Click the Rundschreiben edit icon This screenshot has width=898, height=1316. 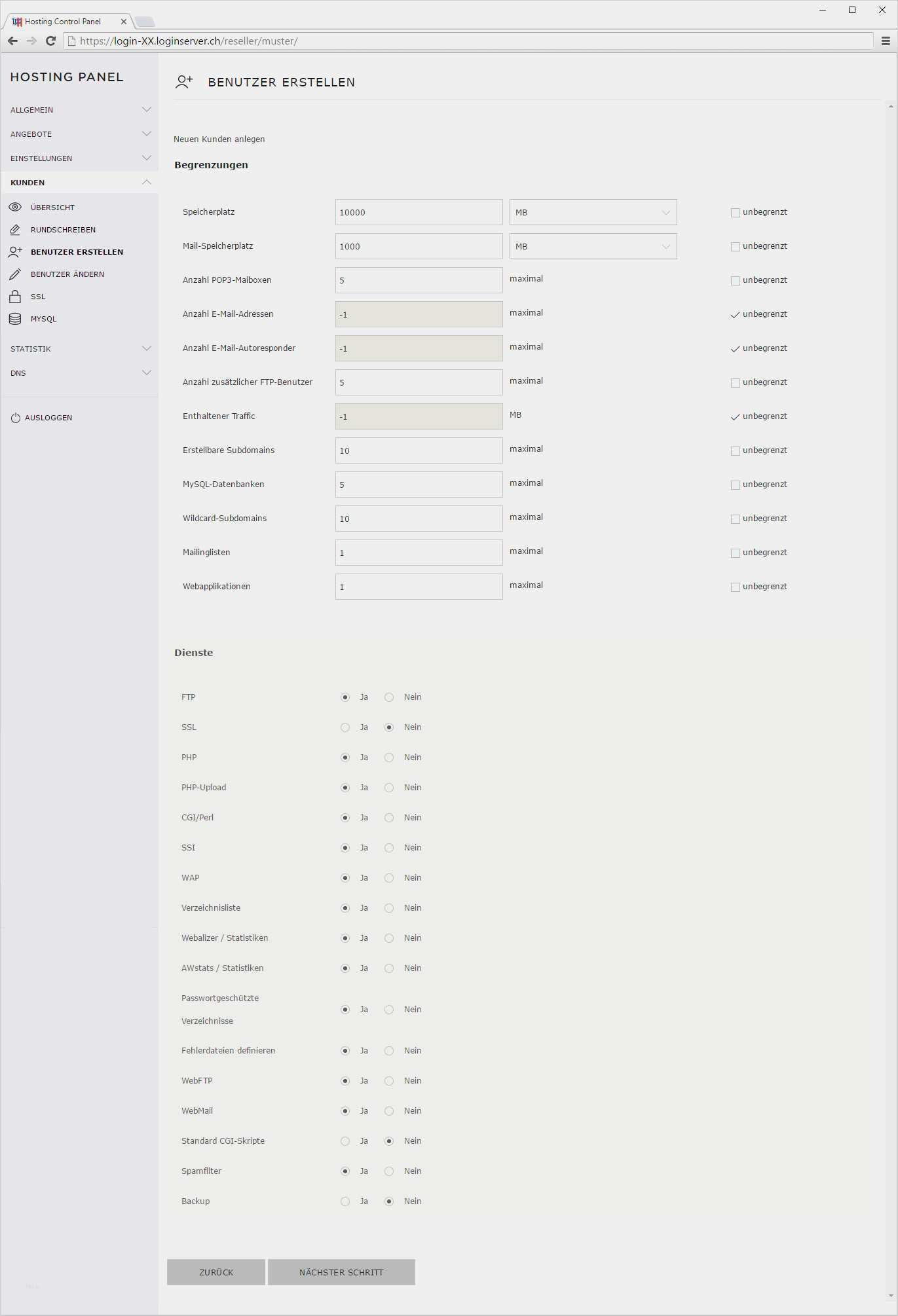pos(15,230)
